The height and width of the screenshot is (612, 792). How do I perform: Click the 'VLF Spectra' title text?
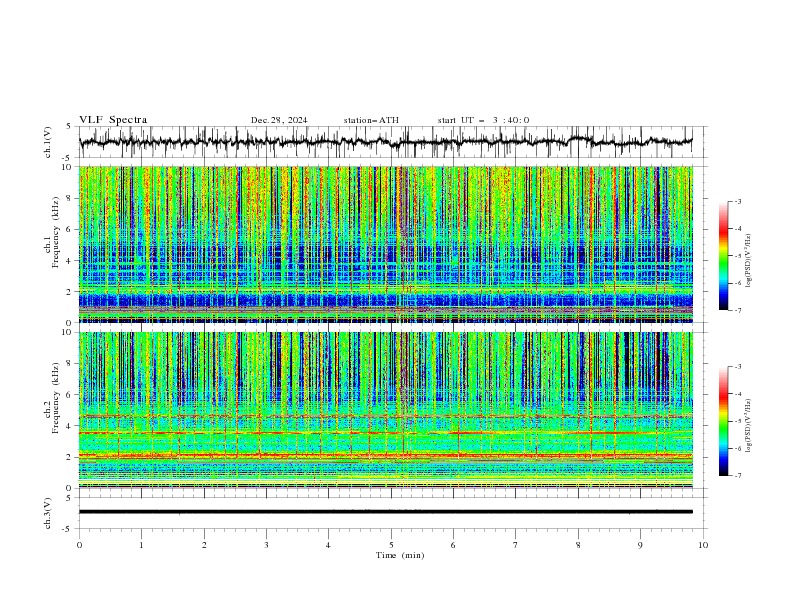pyautogui.click(x=113, y=120)
